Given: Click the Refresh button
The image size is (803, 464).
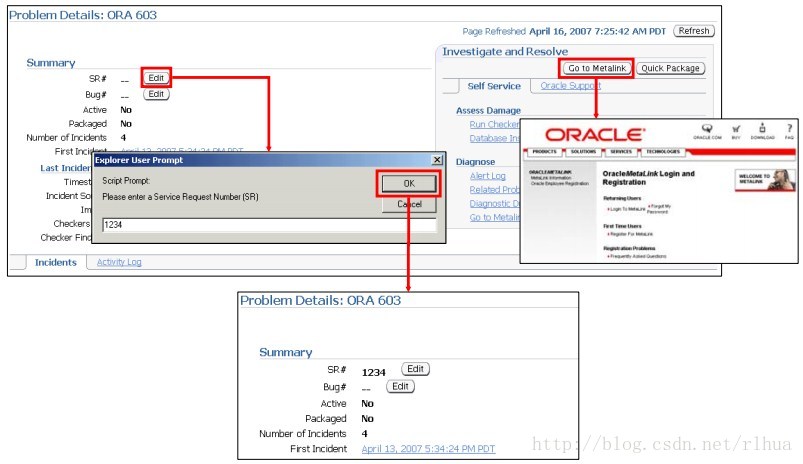Looking at the screenshot, I should (x=693, y=31).
